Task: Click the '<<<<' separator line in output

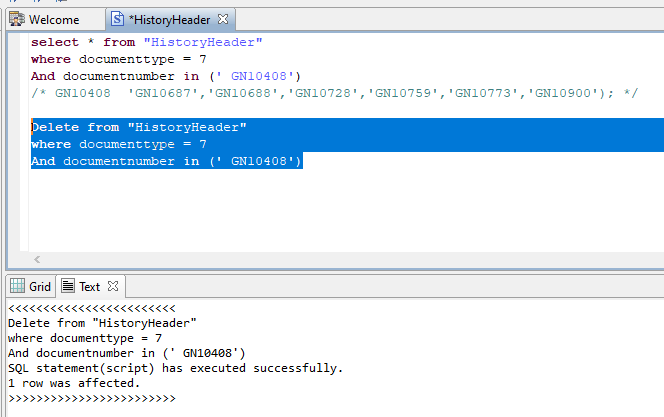Action: pyautogui.click(x=91, y=309)
